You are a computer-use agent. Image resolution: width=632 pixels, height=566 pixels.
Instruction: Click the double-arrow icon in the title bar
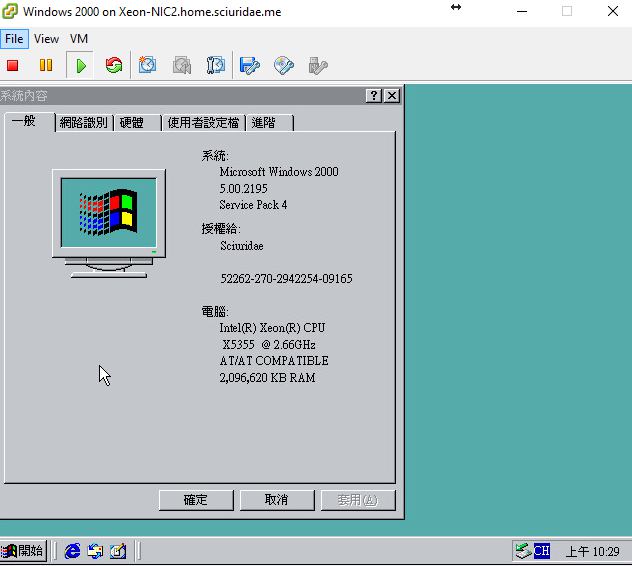[x=456, y=7]
